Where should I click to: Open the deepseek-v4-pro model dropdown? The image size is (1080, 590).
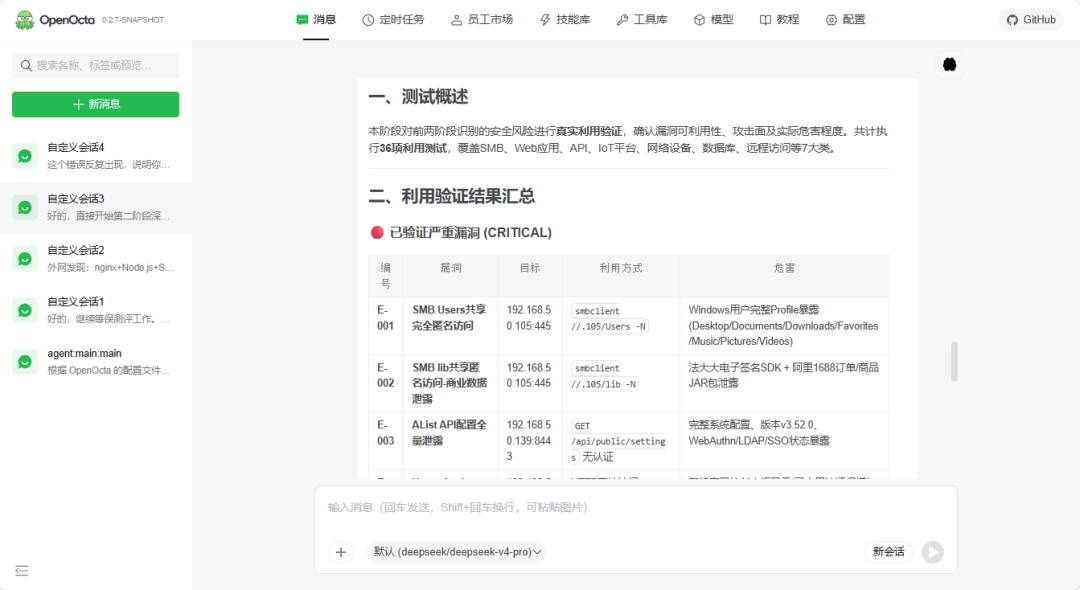457,552
